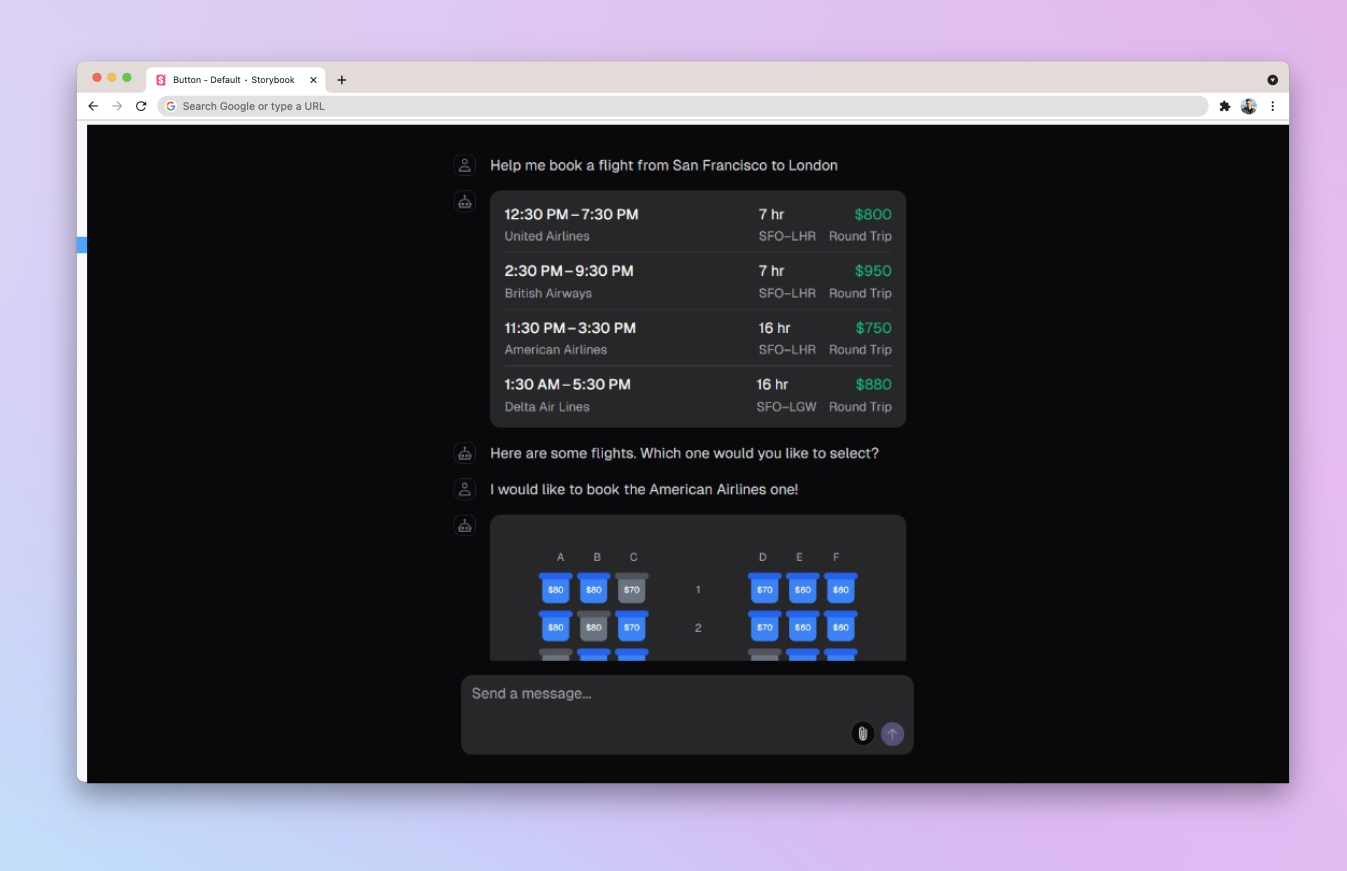Close the Button - Default - Storybook tab
The height and width of the screenshot is (871, 1347).
pos(313,80)
